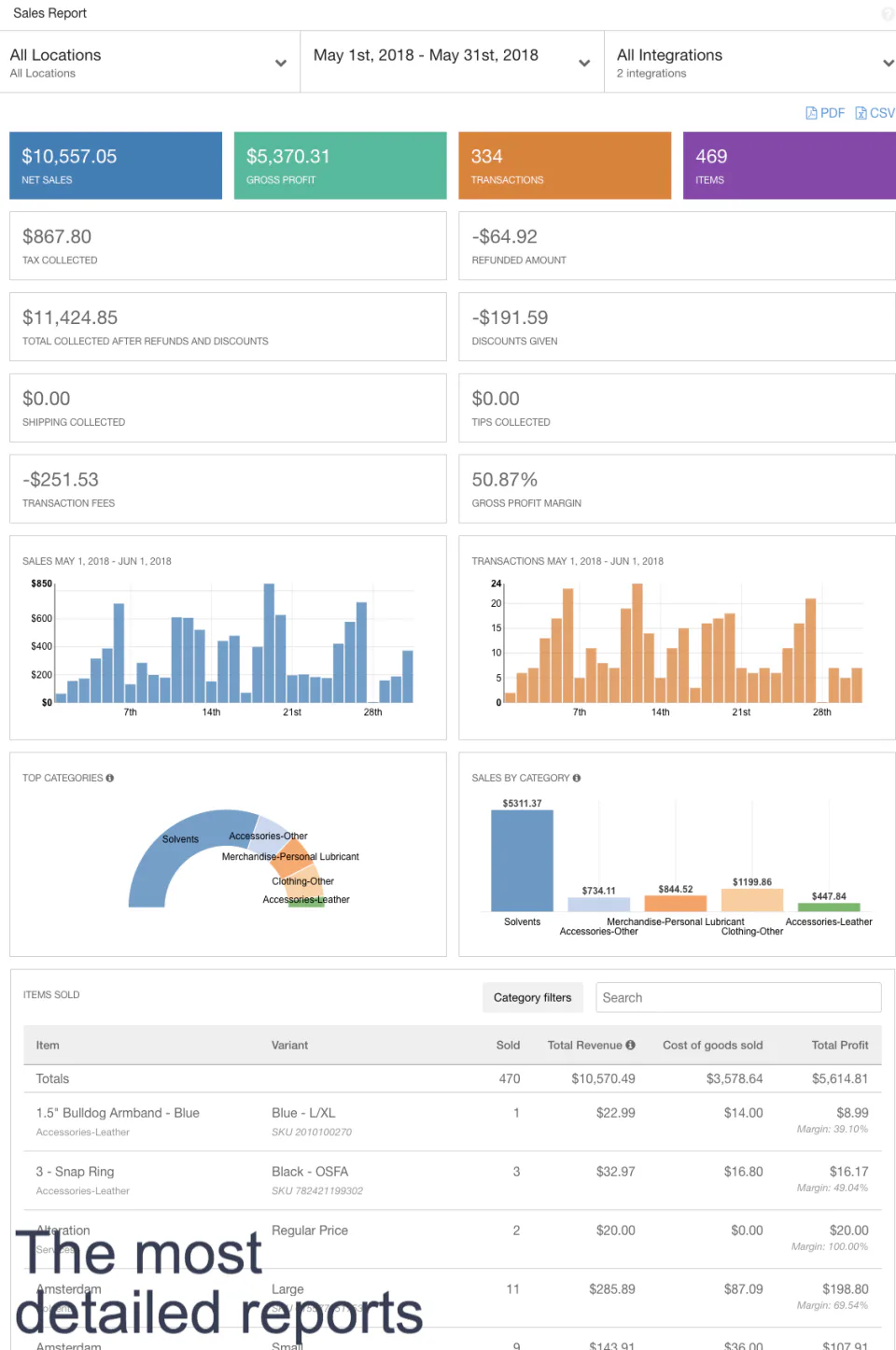Click the info icon beside Top Categories
Screen dimensions: 896x1350
point(110,777)
